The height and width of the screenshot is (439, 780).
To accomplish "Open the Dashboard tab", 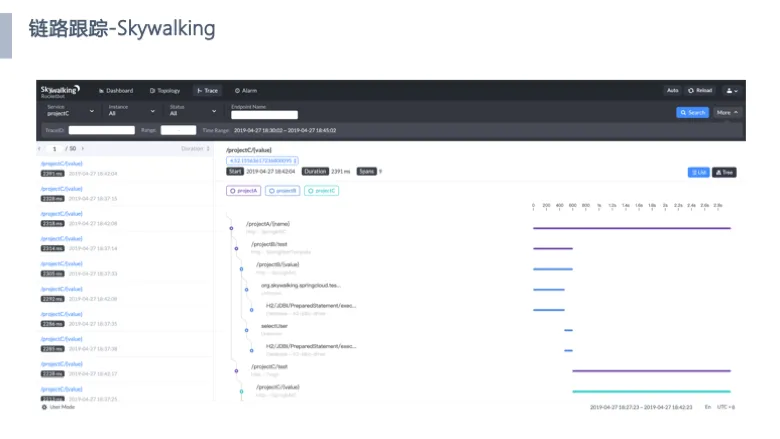I will point(116,90).
